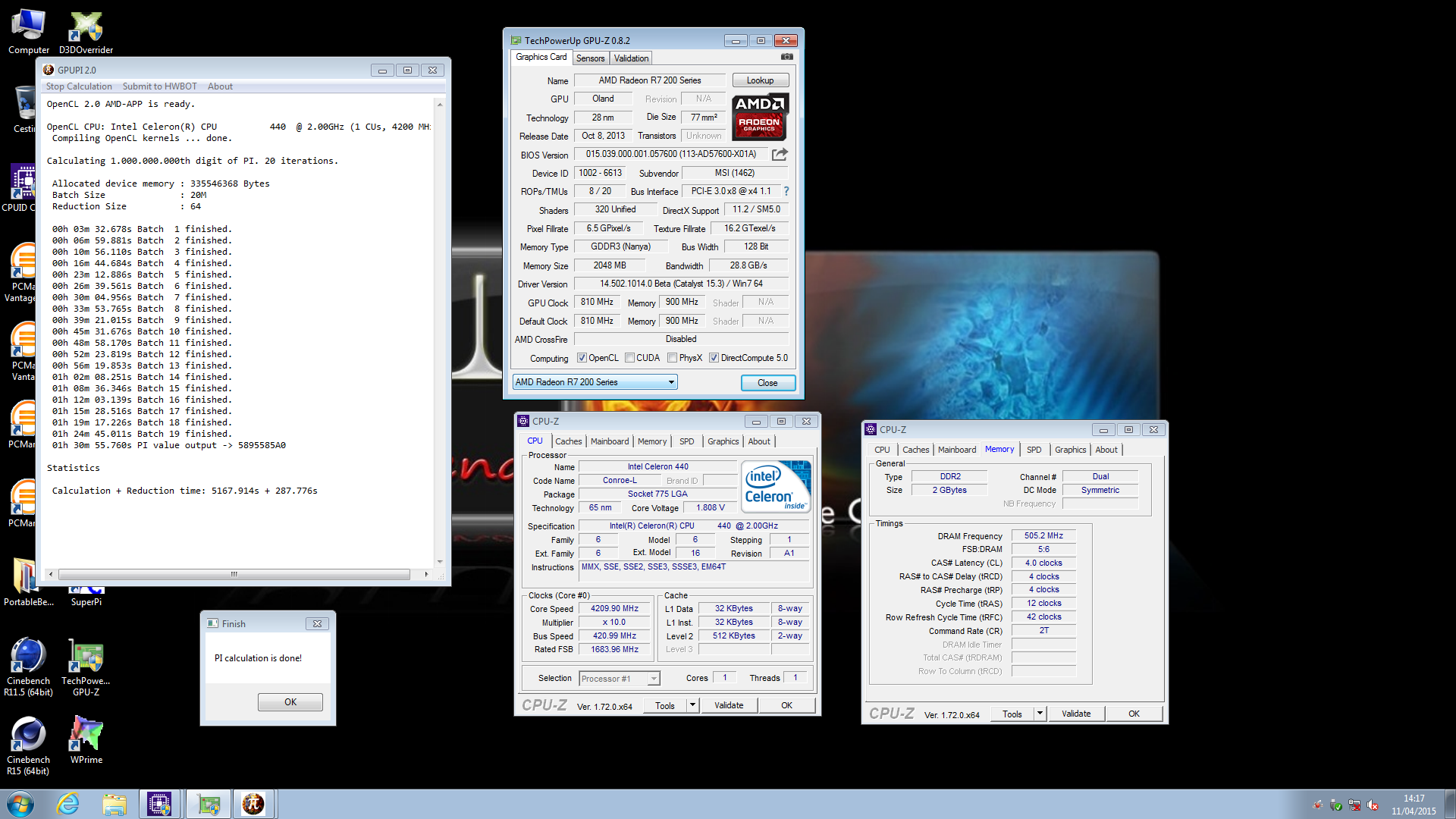
Task: Launch Cinebench R11.5 (64bit) shortcut
Action: pos(28,667)
